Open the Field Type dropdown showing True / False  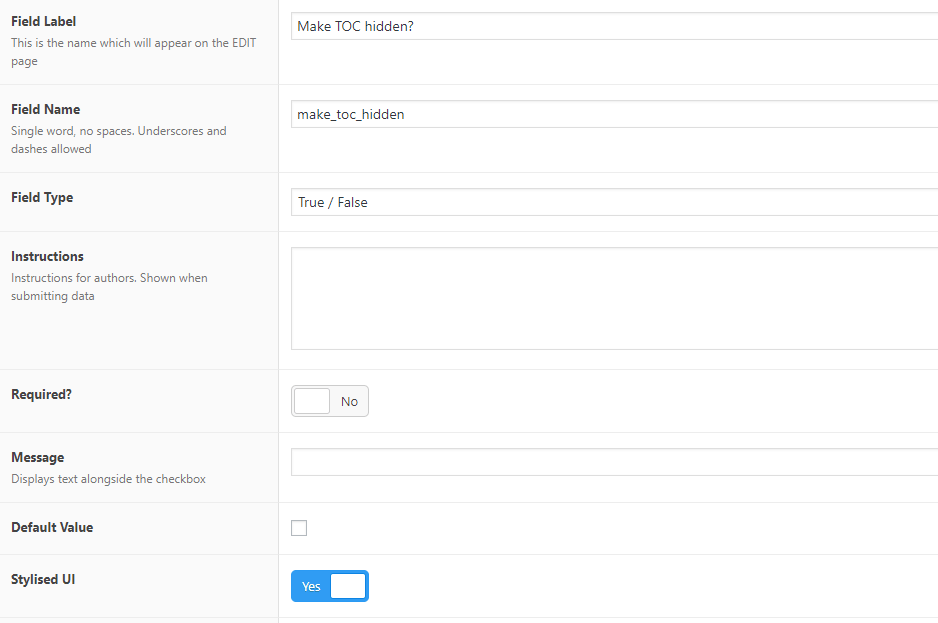pyautogui.click(x=614, y=202)
